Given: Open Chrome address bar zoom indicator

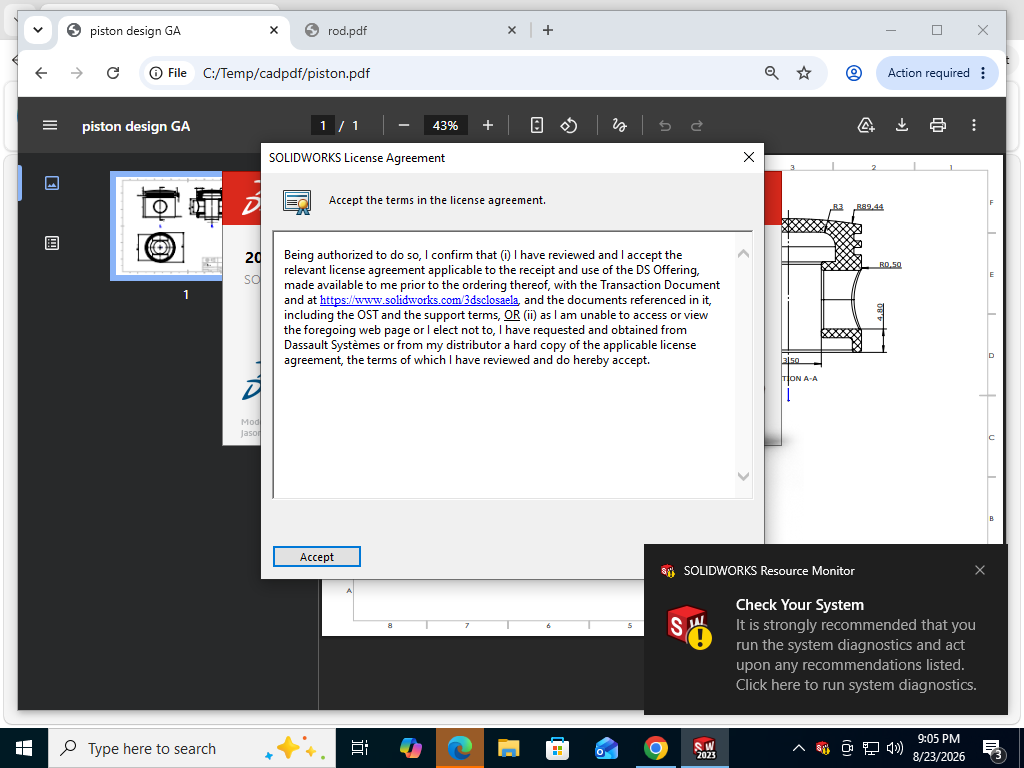Looking at the screenshot, I should click(x=771, y=73).
